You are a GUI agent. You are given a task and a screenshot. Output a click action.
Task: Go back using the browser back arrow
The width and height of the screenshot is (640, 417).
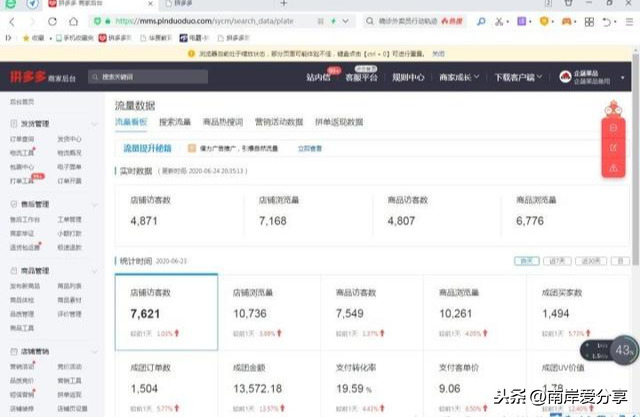[12, 22]
